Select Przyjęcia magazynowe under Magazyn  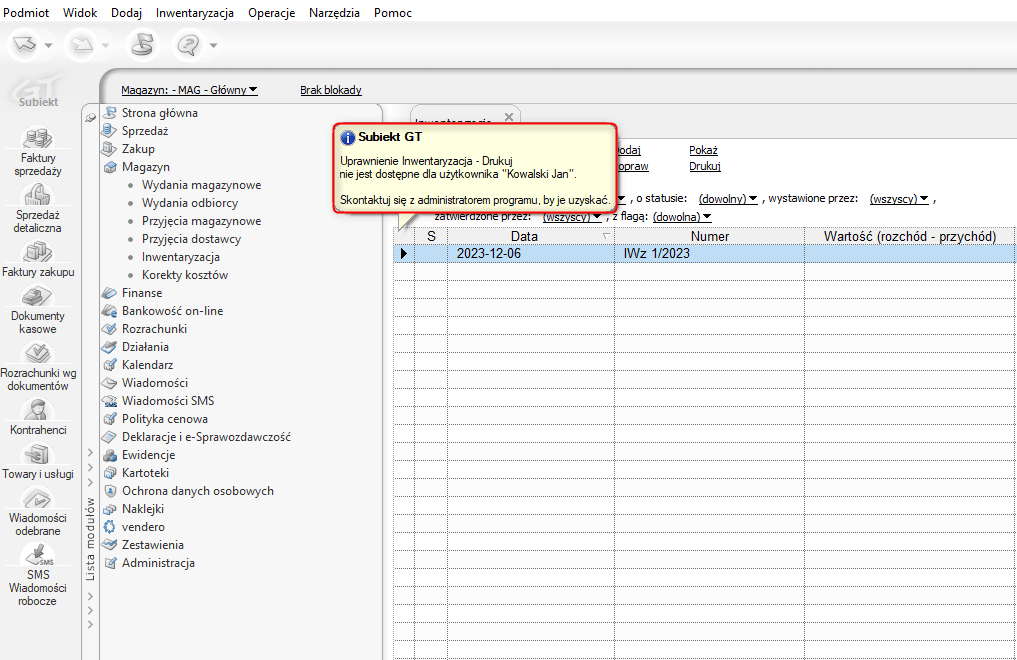202,221
